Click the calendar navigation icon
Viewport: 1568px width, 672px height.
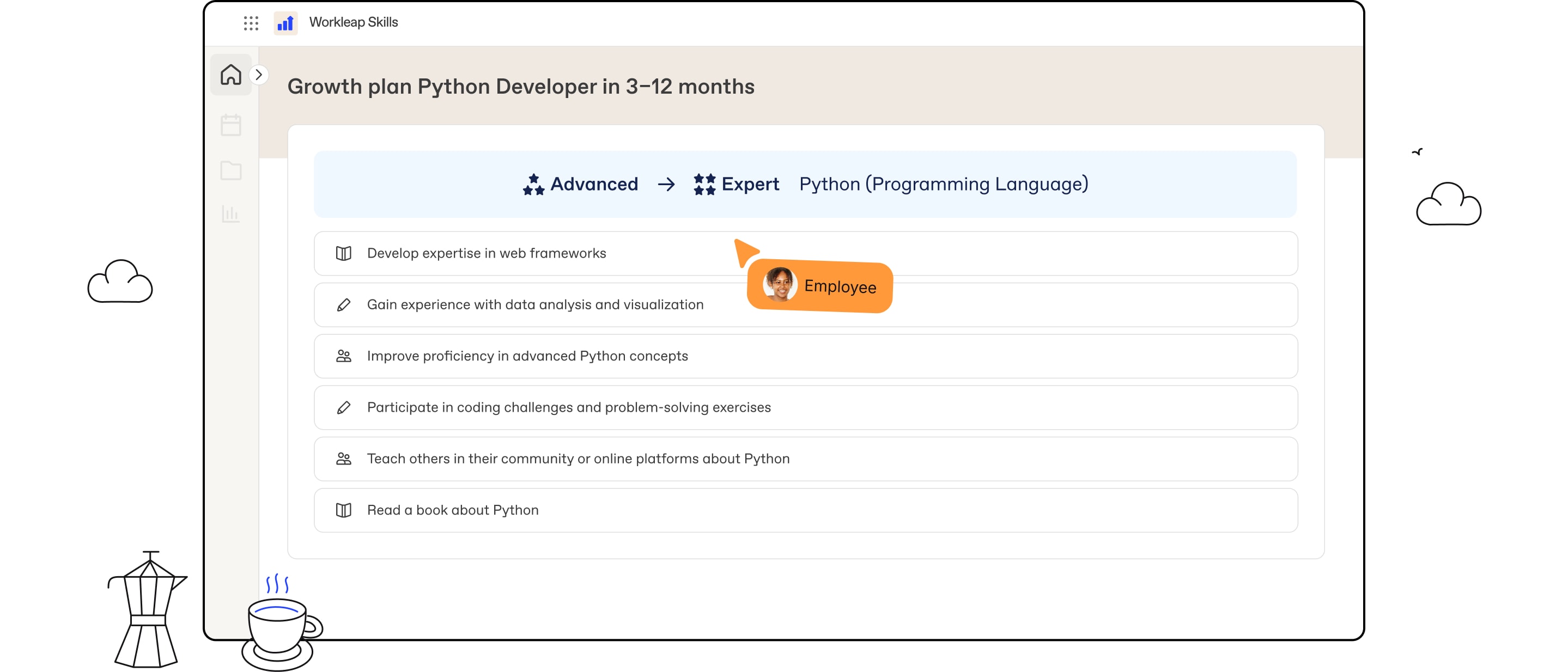(231, 124)
